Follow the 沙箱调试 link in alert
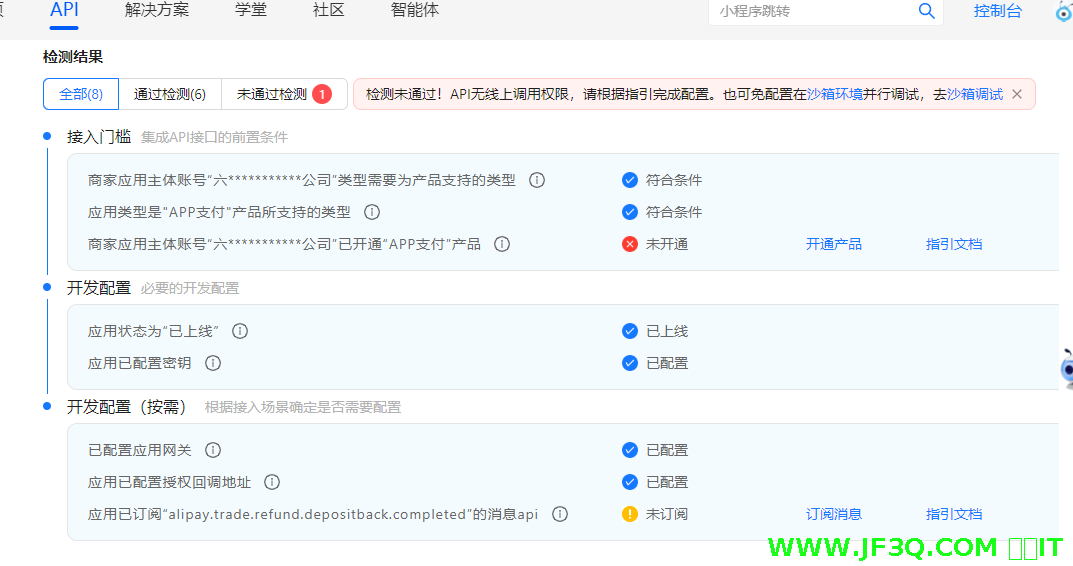This screenshot has width=1073, height=566. (x=975, y=94)
